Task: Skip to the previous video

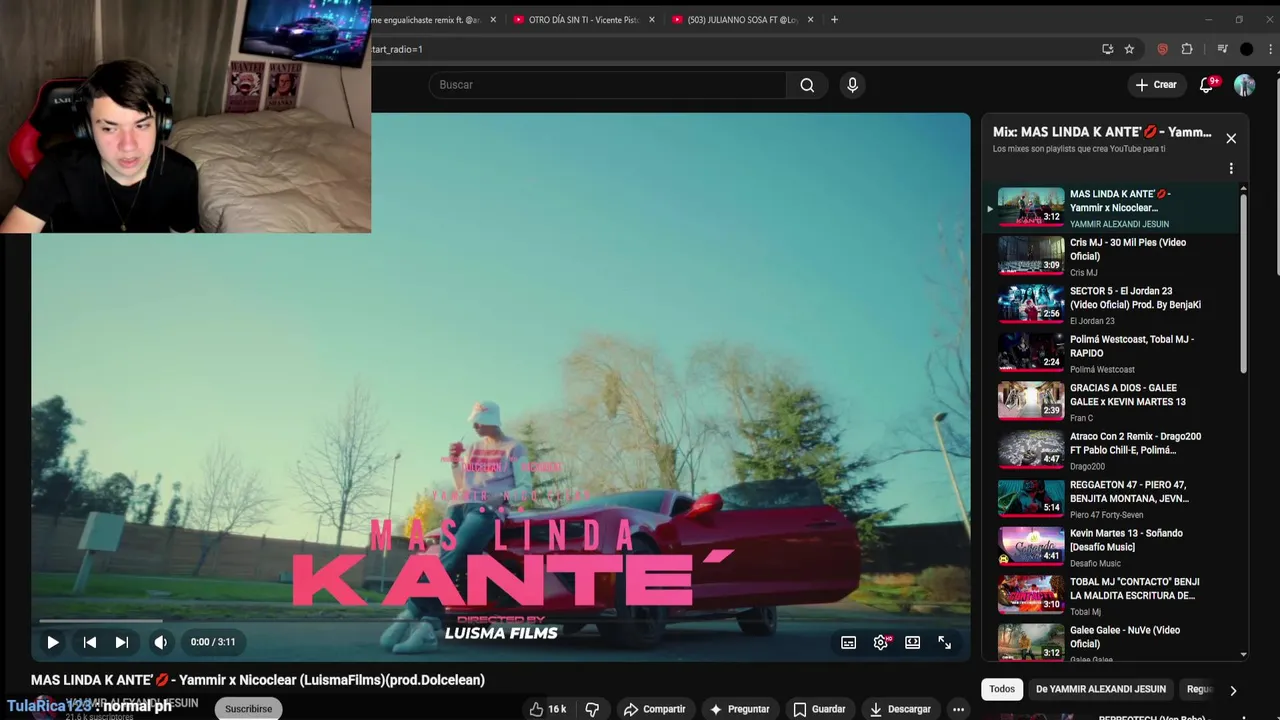Action: point(90,642)
